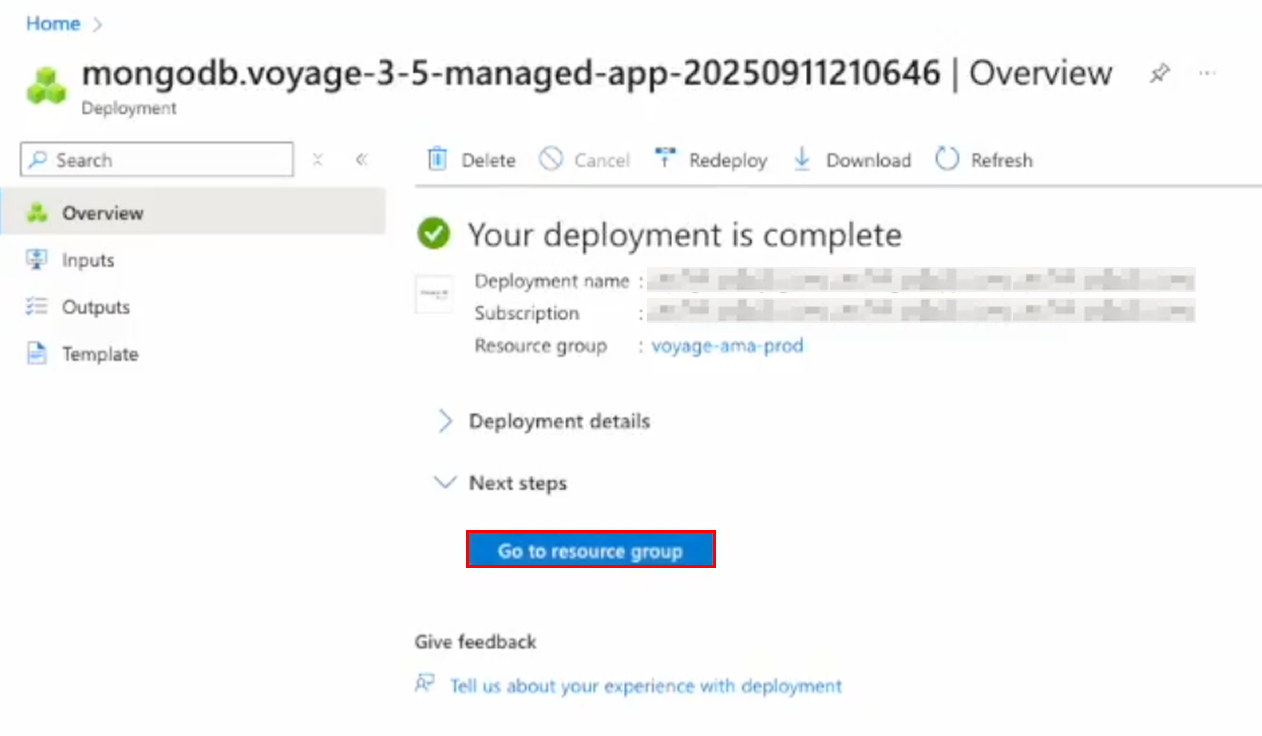Click the publisher logo thumbnail
Viewport: 1262px width, 736px height.
434,294
